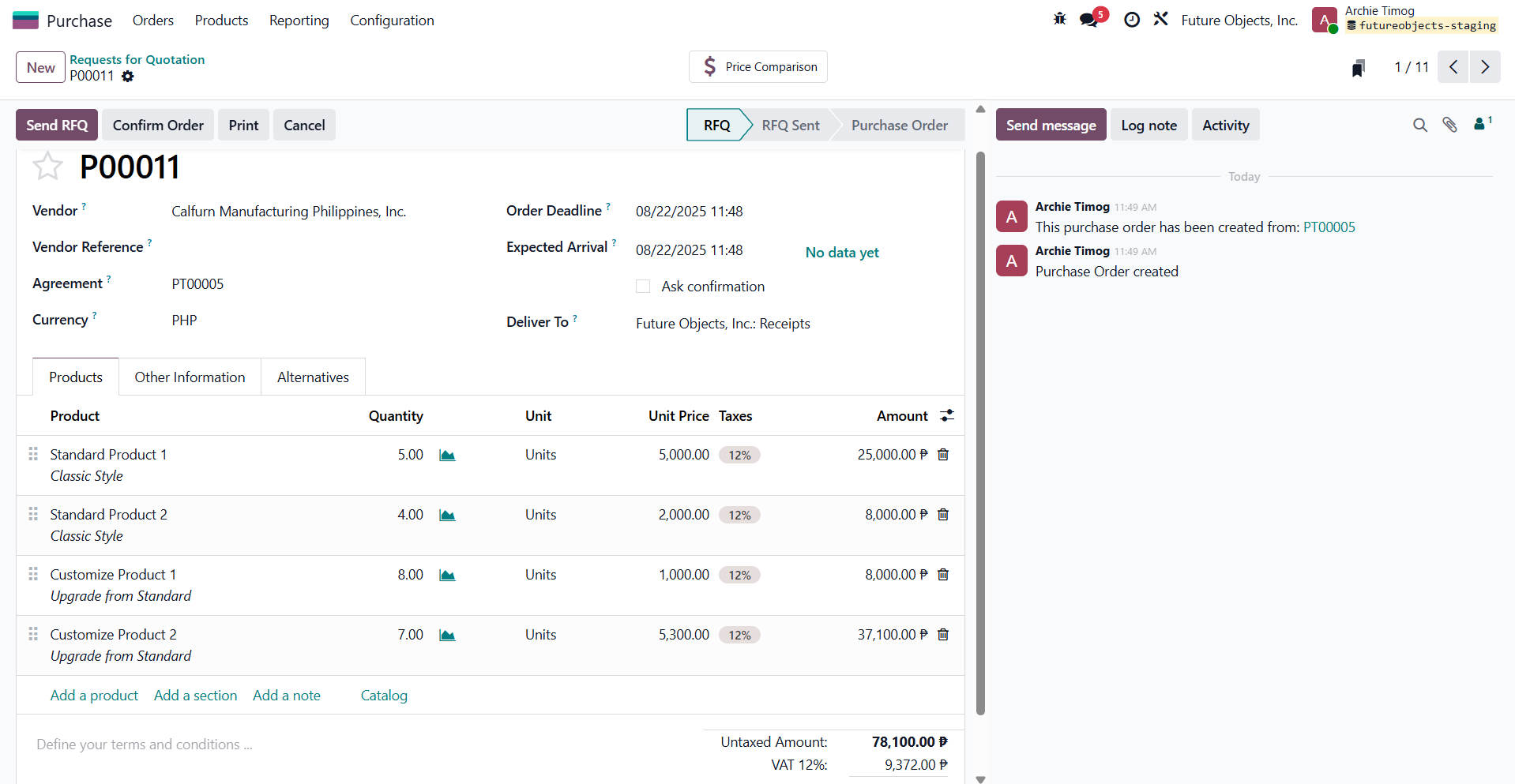Viewport: 1515px width, 784px height.
Task: Open the activities clock icon
Action: [x=1131, y=20]
